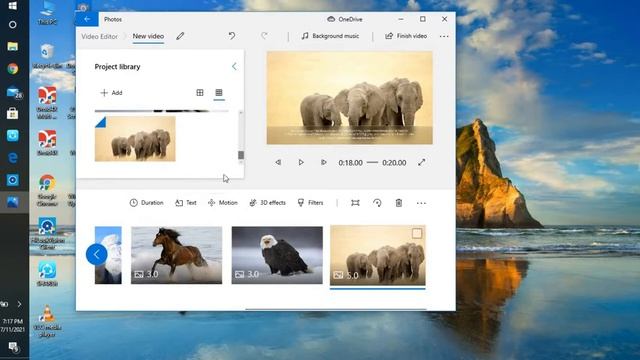Rename video with the pencil icon
640x360 pixels.
click(x=180, y=36)
